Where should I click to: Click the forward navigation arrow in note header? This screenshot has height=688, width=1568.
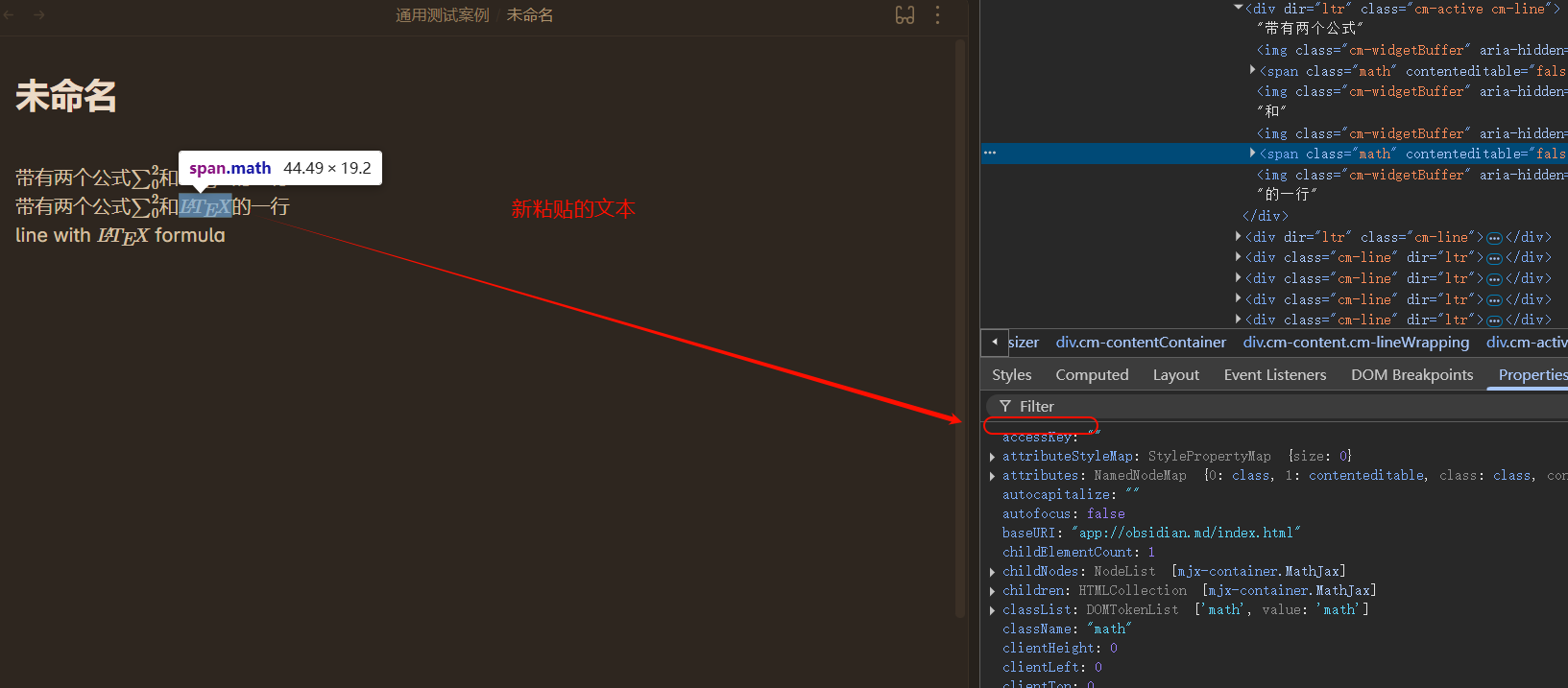[38, 15]
